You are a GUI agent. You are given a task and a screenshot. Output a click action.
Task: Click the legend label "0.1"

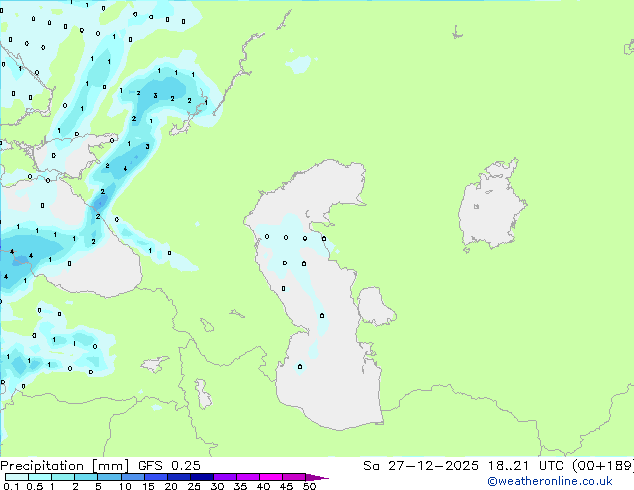click(x=12, y=486)
